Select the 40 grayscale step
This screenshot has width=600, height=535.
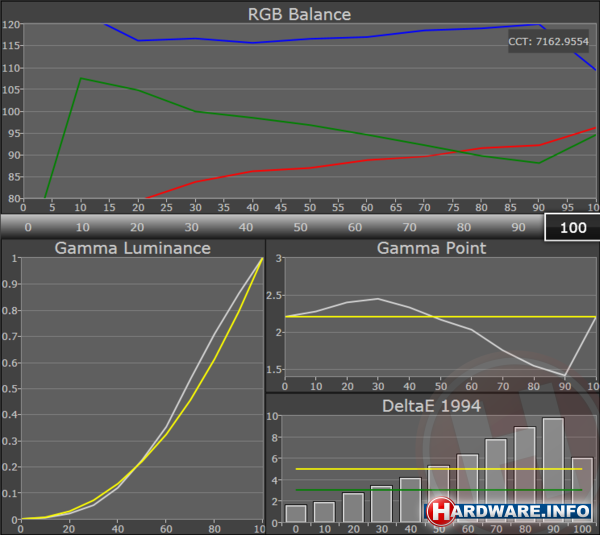pyautogui.click(x=246, y=227)
